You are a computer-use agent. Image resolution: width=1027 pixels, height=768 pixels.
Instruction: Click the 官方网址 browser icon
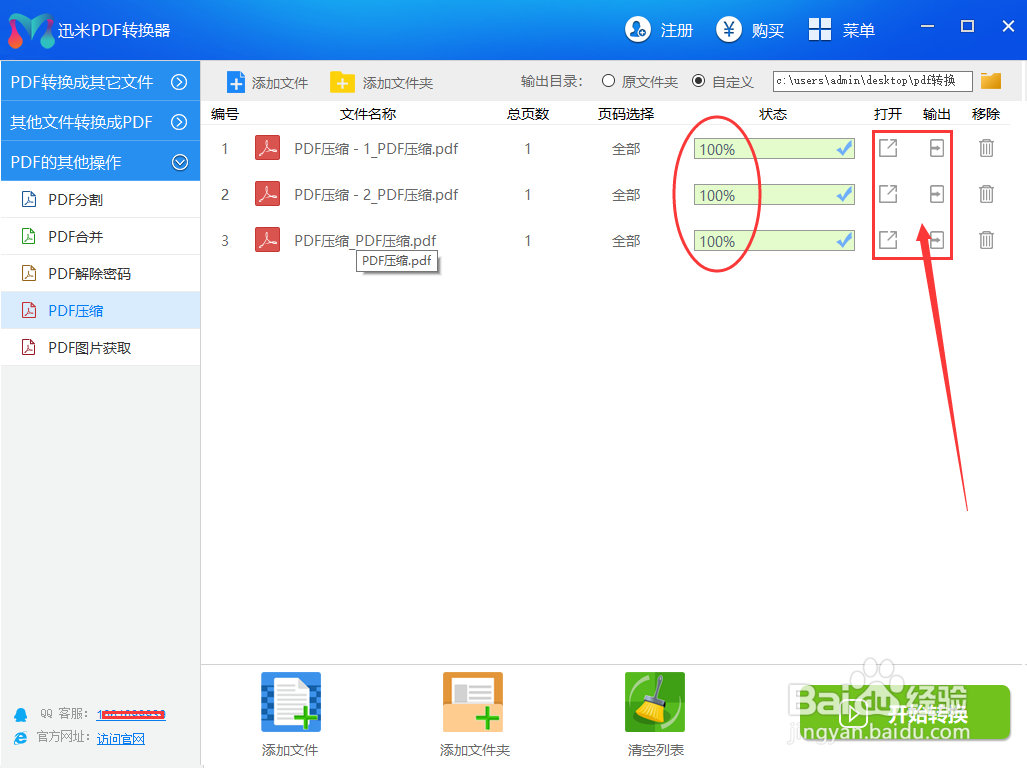[x=21, y=738]
